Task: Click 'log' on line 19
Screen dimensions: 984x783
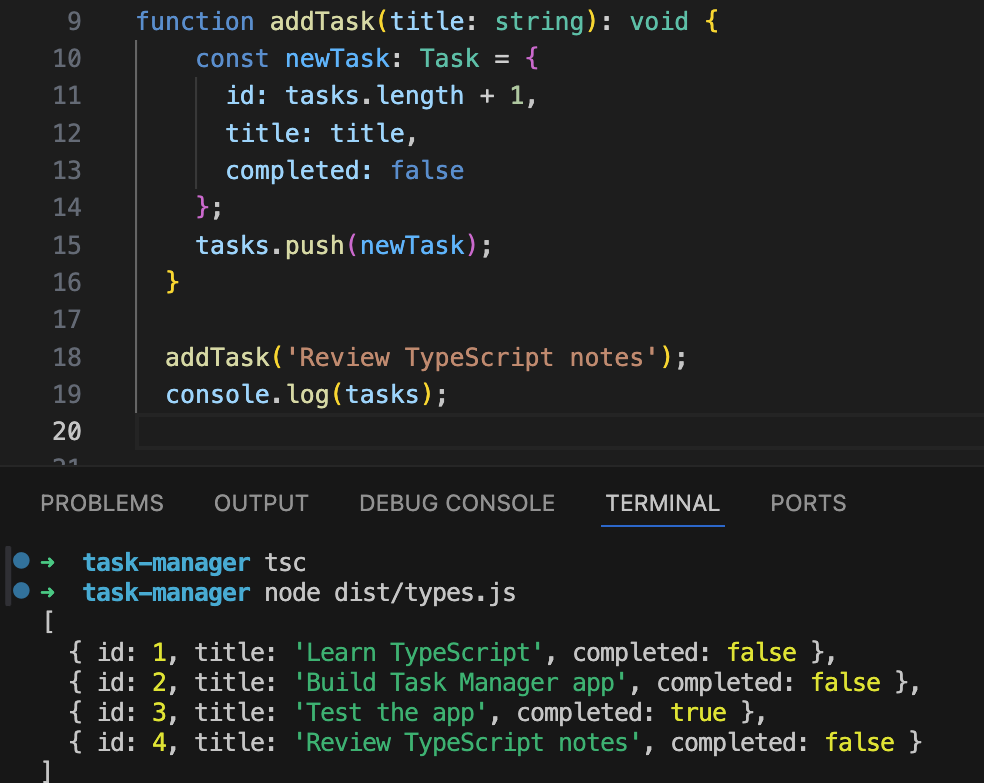Action: point(308,395)
